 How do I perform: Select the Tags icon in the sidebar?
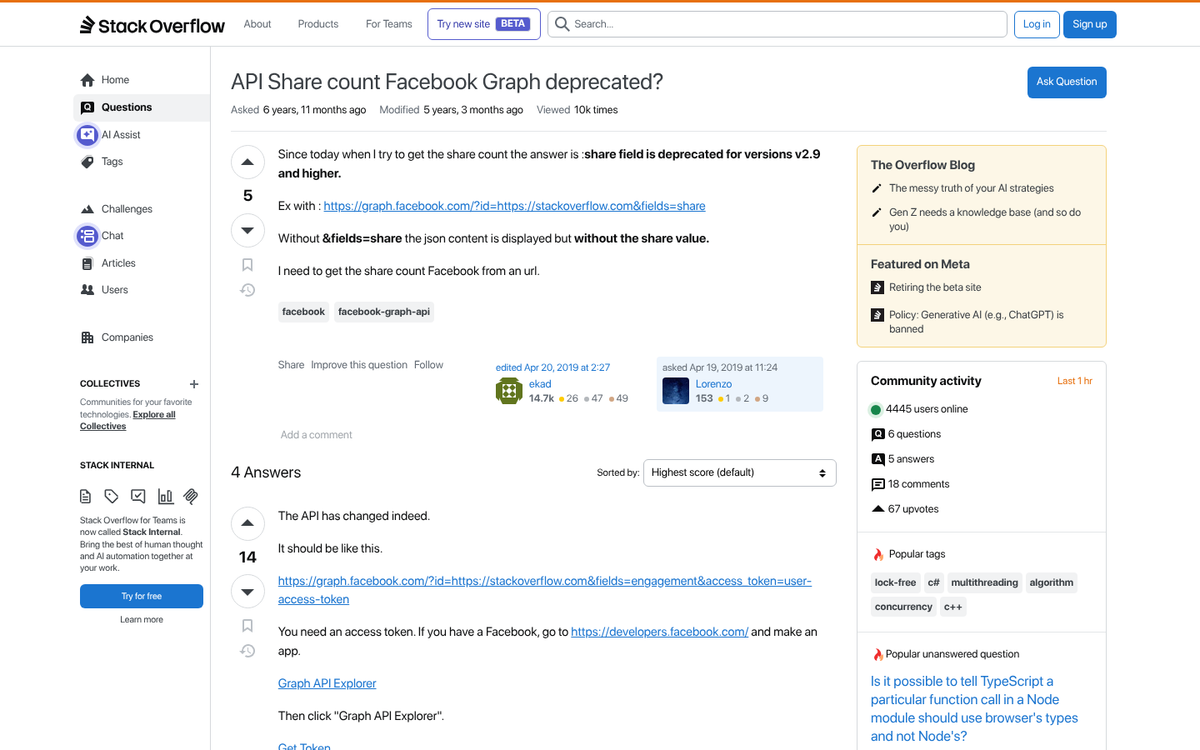pos(88,161)
